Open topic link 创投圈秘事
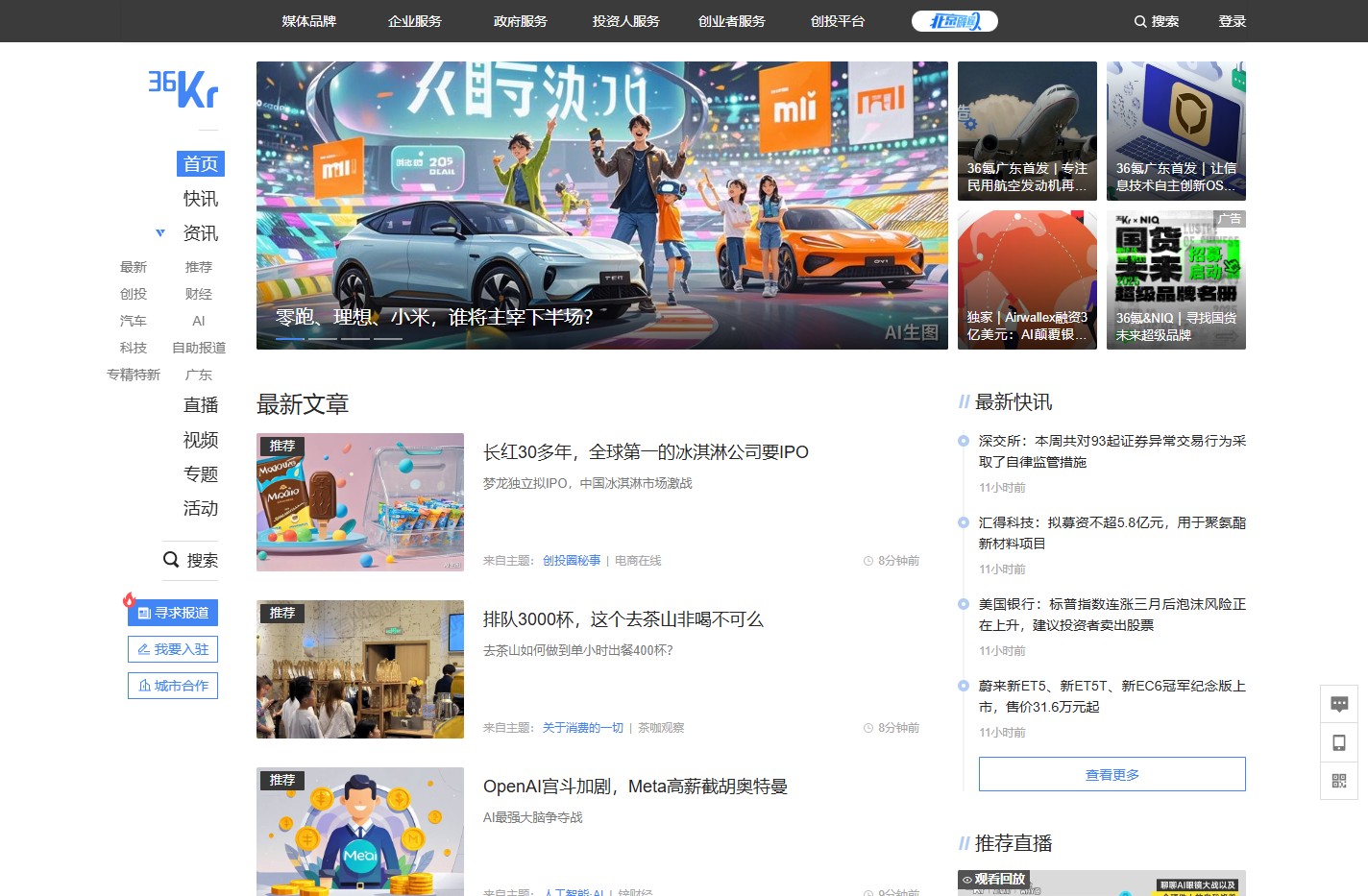The image size is (1368, 896). click(572, 561)
